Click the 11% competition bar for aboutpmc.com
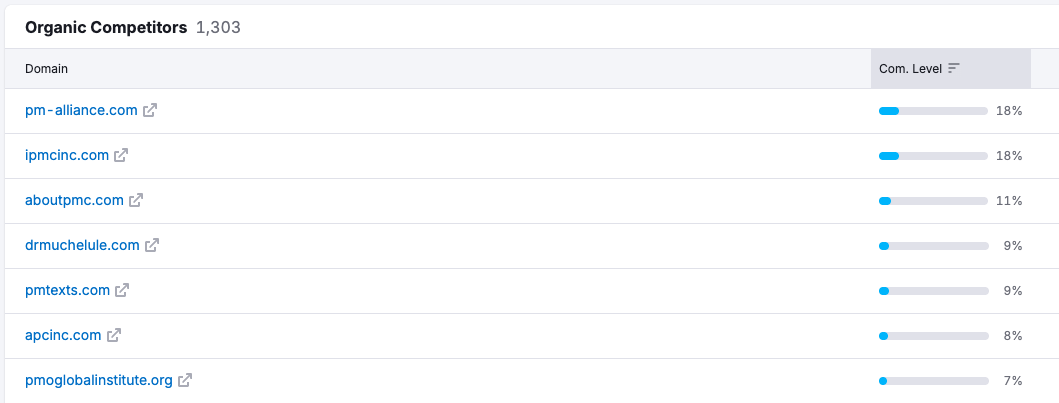Image resolution: width=1059 pixels, height=403 pixels. tap(933, 201)
